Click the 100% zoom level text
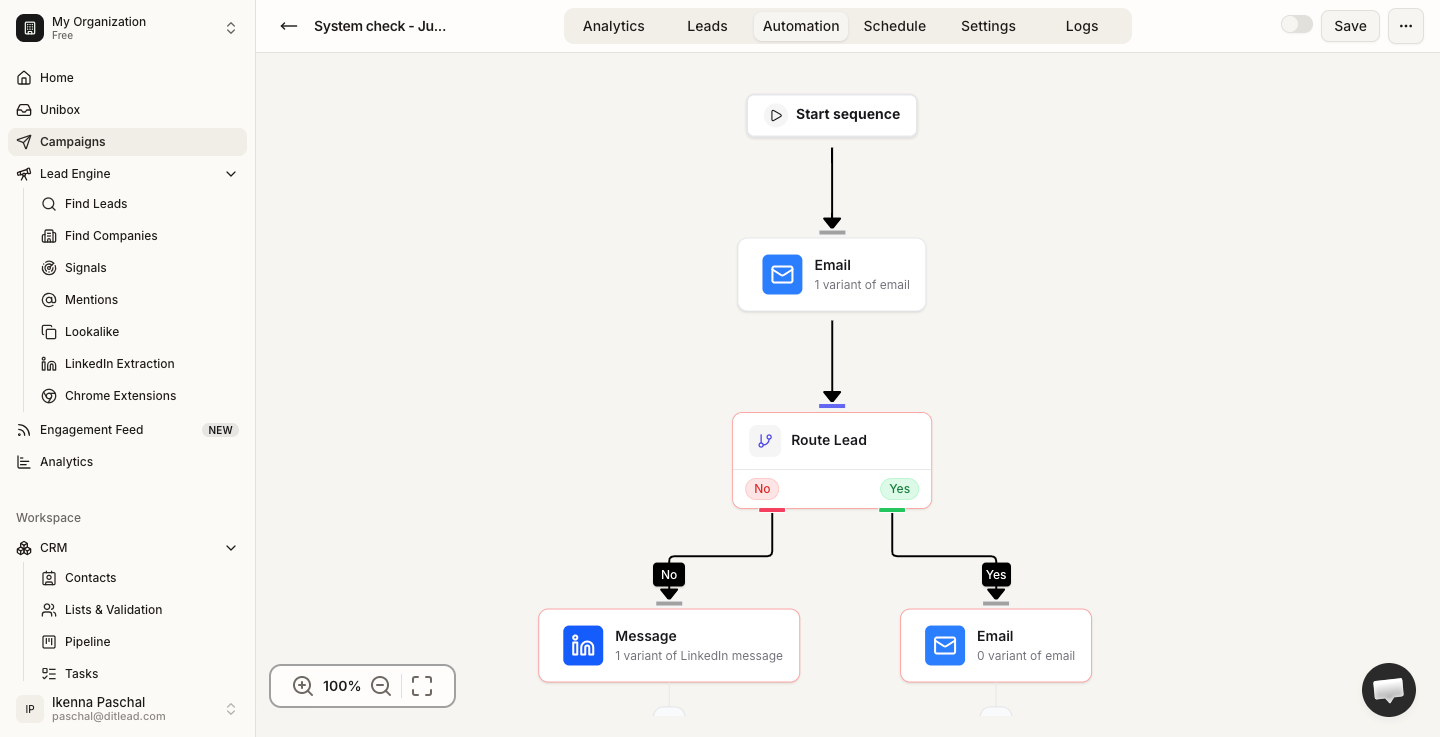The image size is (1440, 737). tap(342, 686)
